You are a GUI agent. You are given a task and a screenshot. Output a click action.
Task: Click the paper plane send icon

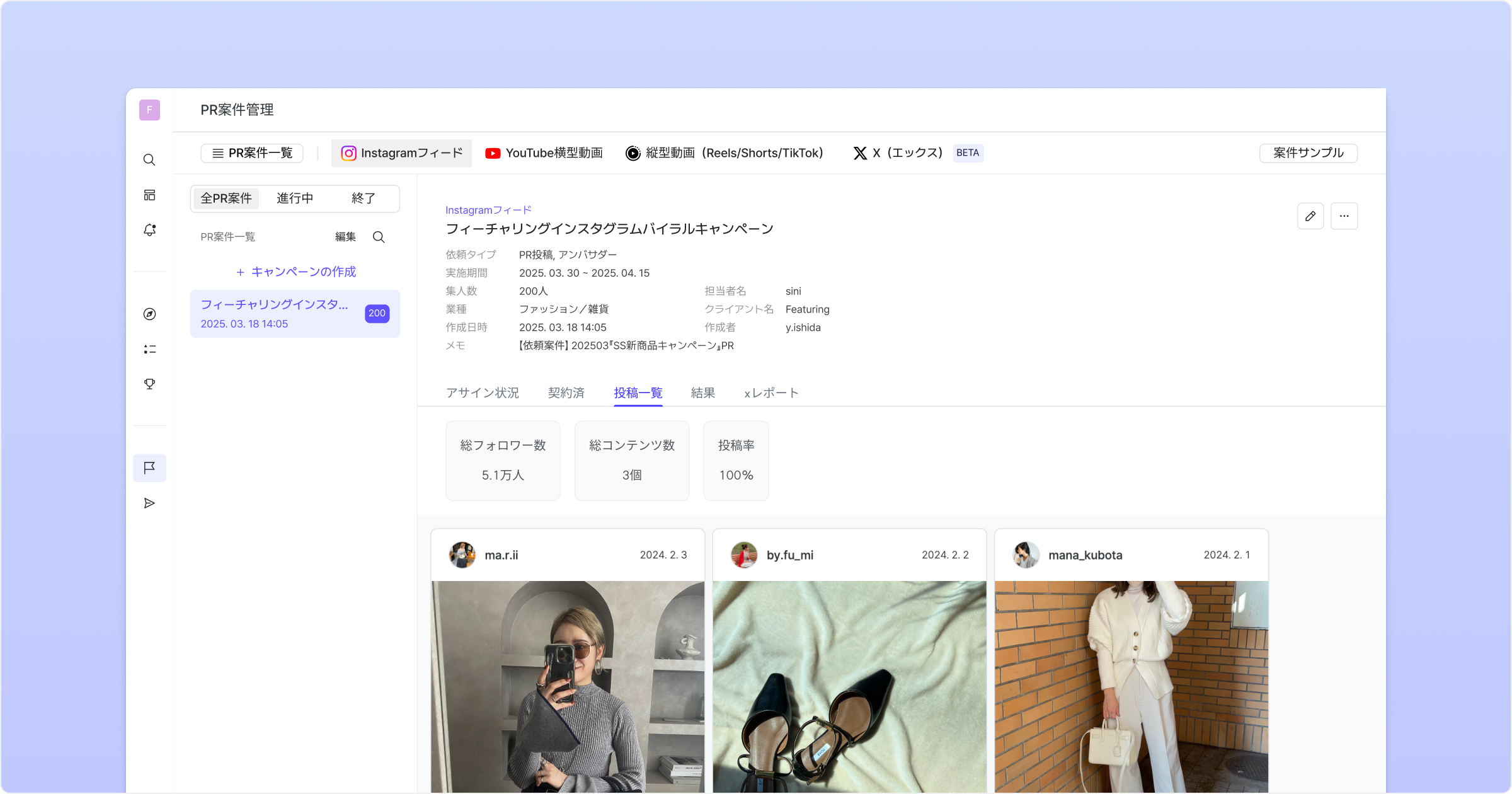point(149,503)
